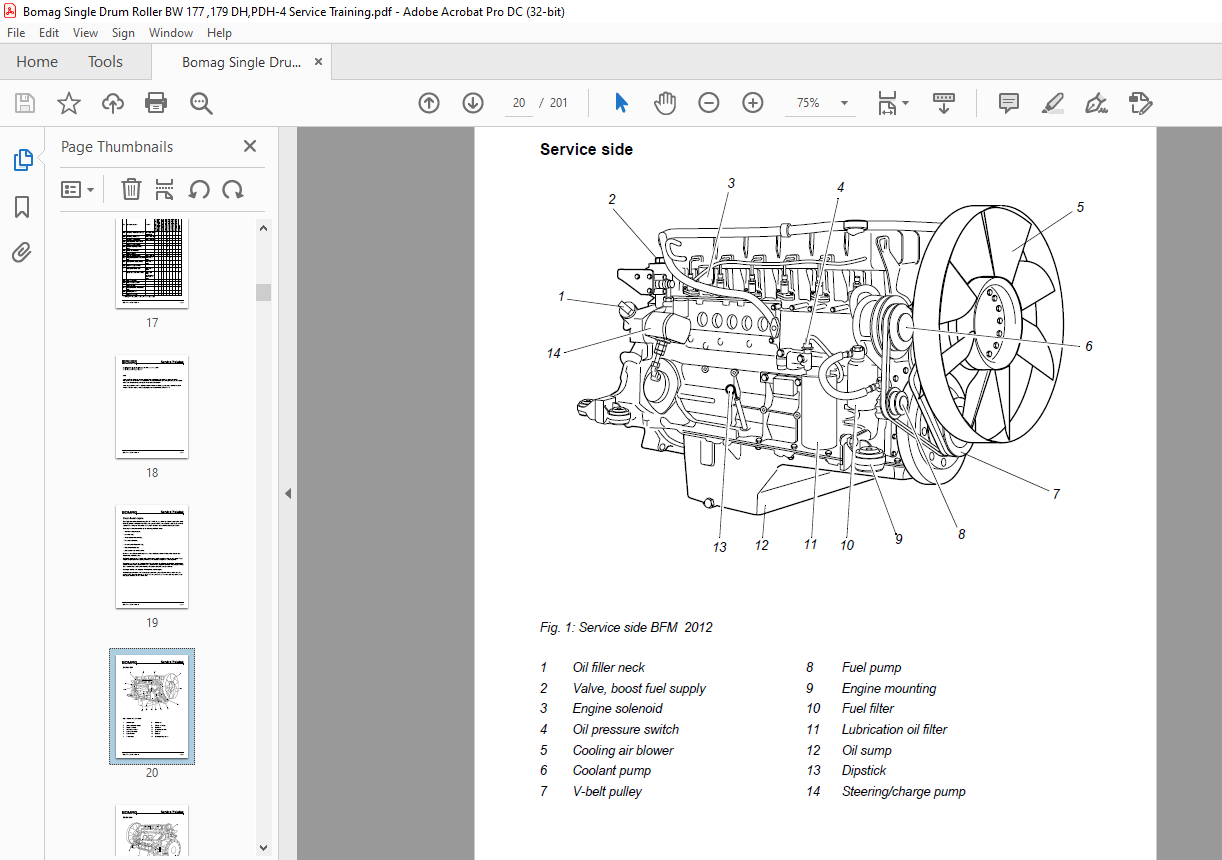Open Page Thumbnails sidebar icon

click(x=22, y=160)
